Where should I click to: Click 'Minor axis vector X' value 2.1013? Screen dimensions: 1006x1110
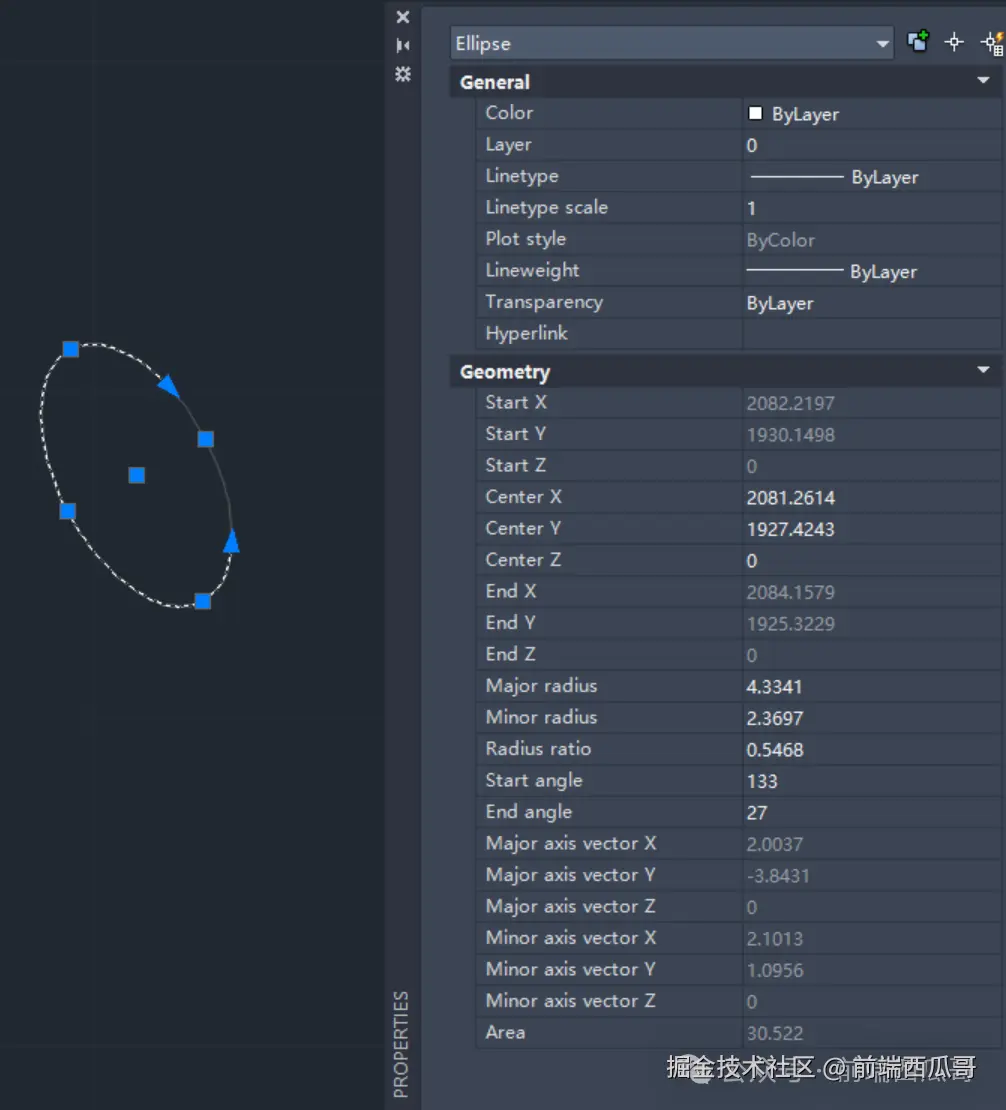774,939
